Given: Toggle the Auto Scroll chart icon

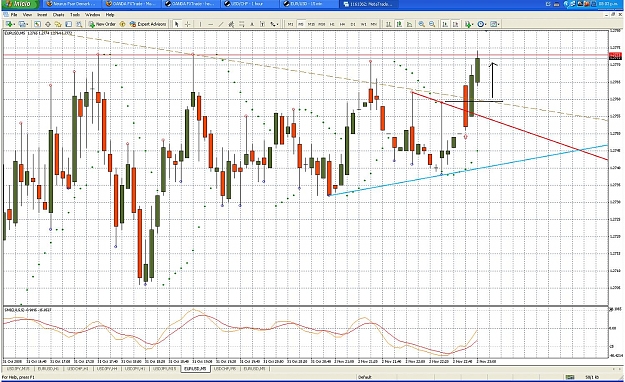Looking at the screenshot, I should [445, 24].
